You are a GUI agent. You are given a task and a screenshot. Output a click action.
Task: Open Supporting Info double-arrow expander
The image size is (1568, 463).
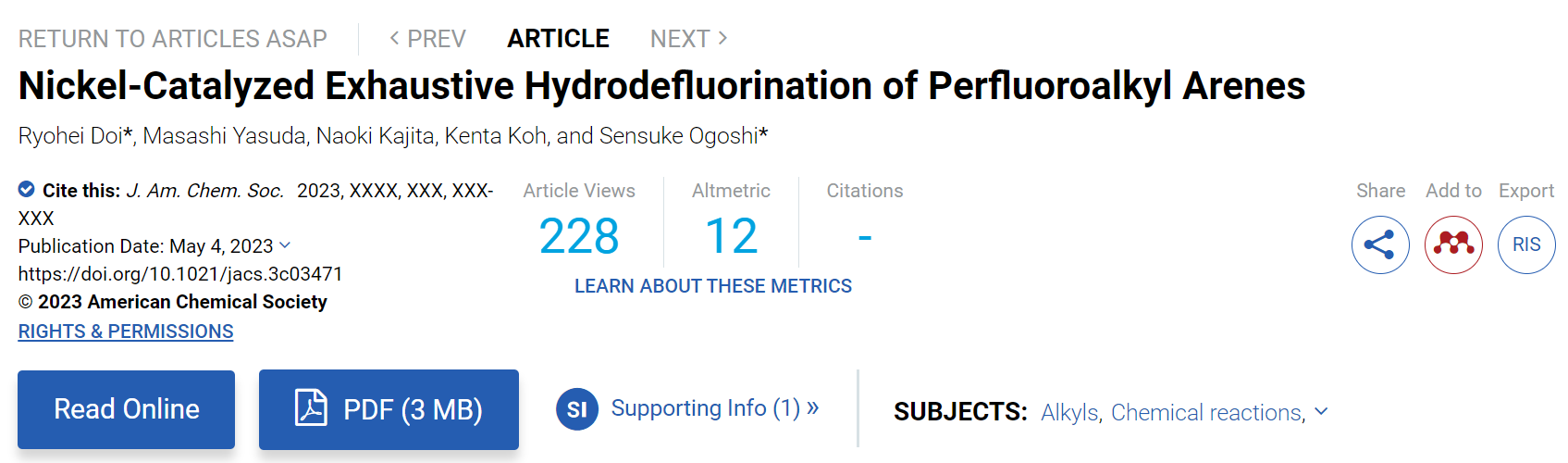812,407
